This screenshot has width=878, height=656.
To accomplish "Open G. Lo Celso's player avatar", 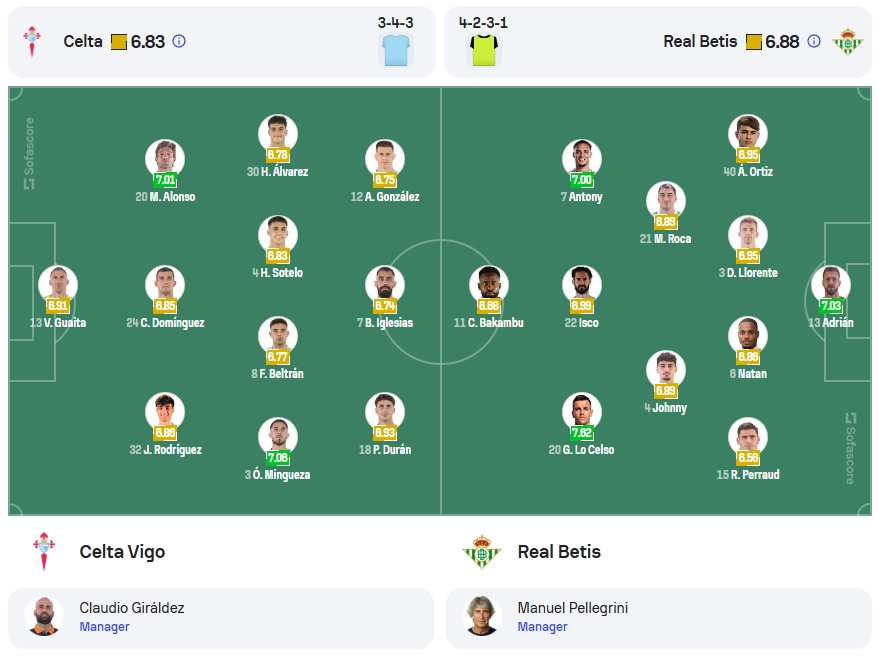I will point(582,411).
